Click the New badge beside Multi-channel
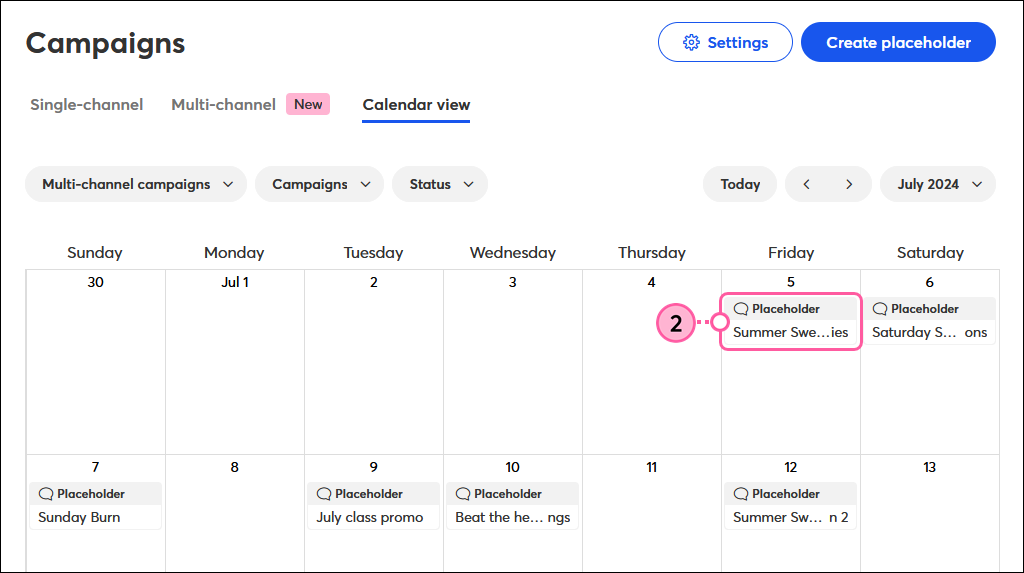The image size is (1024, 573). [308, 105]
